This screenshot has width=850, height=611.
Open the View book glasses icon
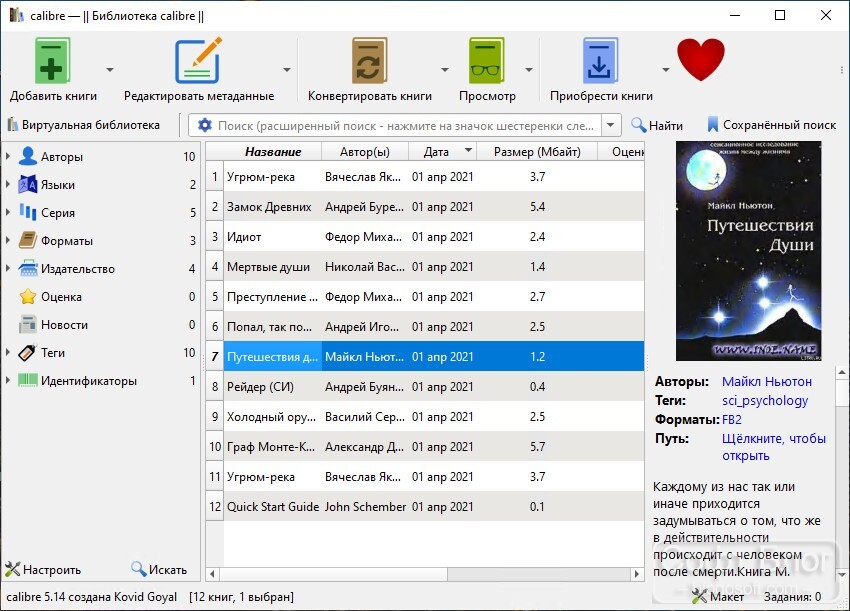coord(486,60)
